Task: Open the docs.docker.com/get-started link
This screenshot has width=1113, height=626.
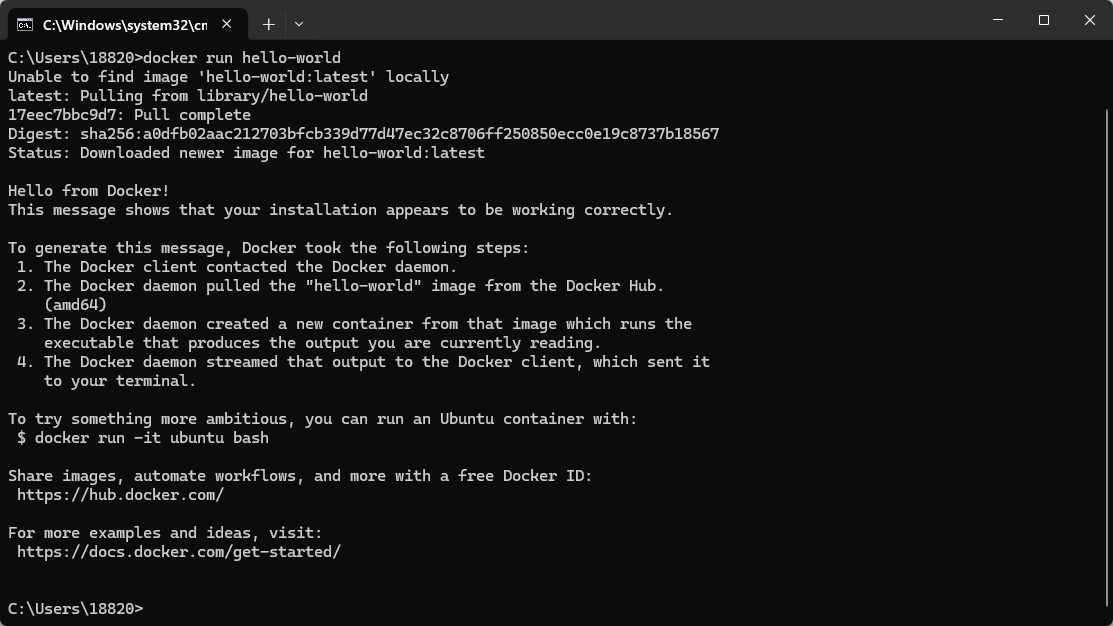Action: pos(179,552)
